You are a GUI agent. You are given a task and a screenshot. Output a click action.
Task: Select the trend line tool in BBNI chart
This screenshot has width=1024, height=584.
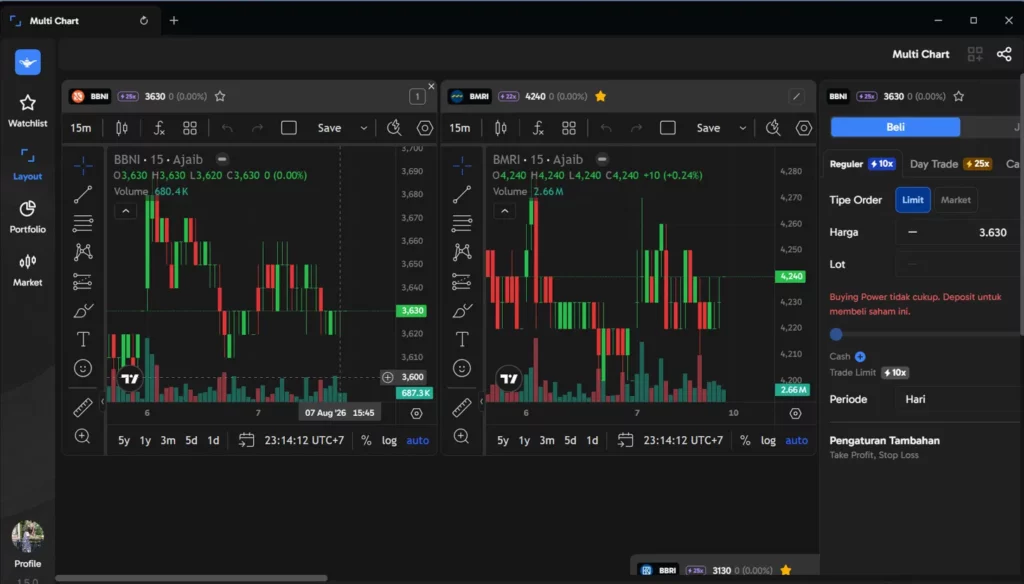coord(83,195)
